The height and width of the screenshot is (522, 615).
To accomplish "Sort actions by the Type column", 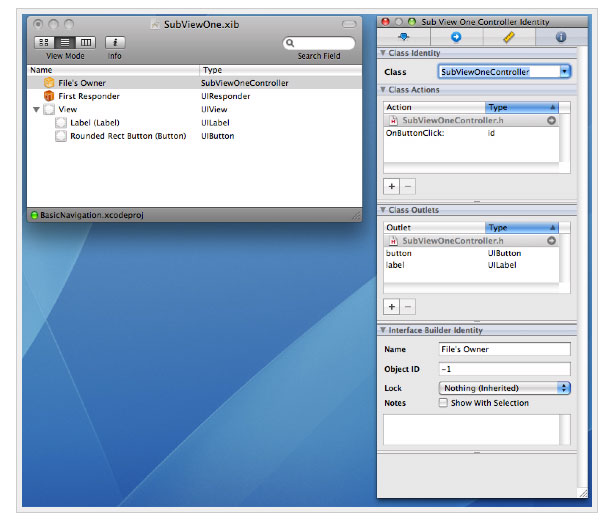I will point(522,107).
